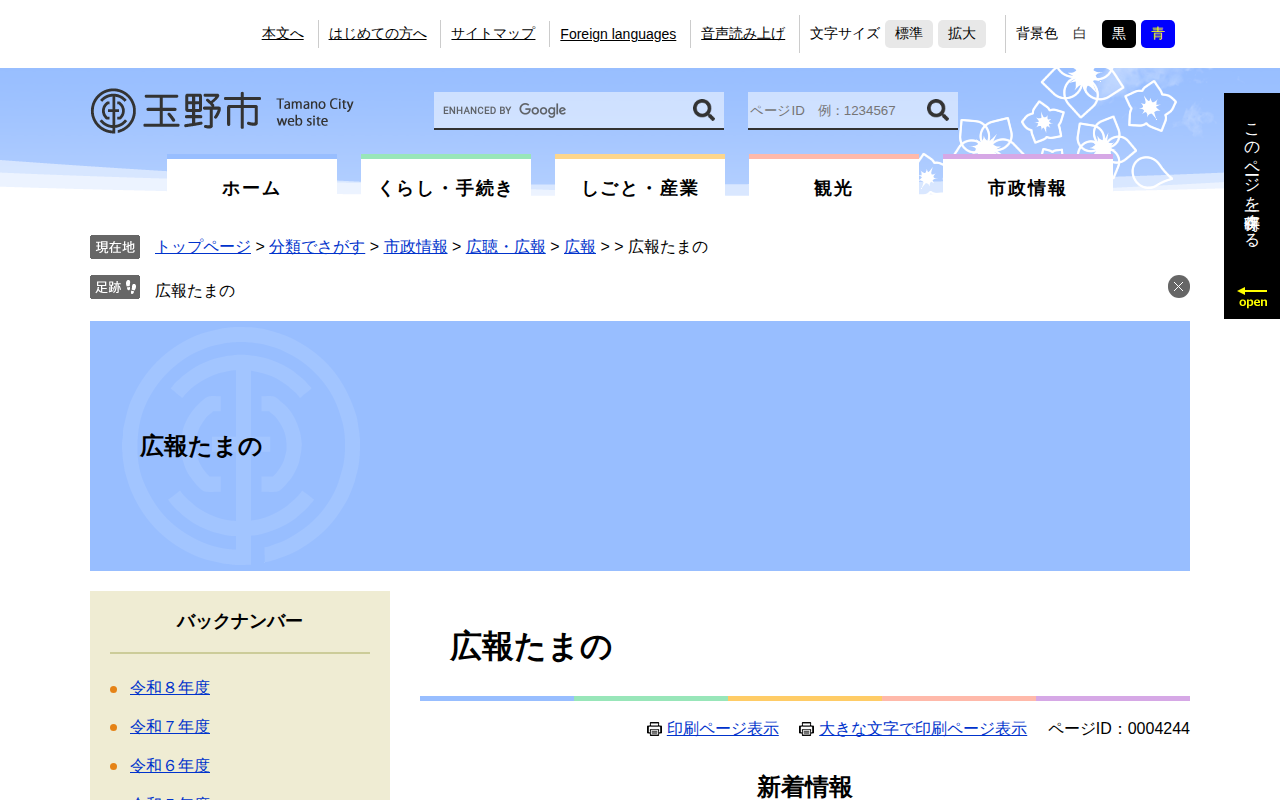Screen dimensions: 1280x800
Task: Focus the ページID input field
Action: [x=835, y=110]
